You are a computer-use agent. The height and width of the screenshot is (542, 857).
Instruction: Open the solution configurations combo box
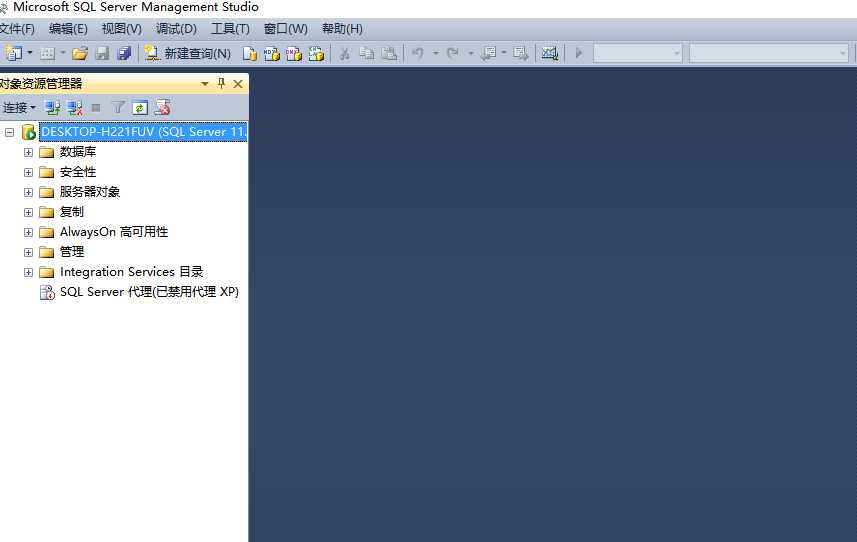point(637,53)
